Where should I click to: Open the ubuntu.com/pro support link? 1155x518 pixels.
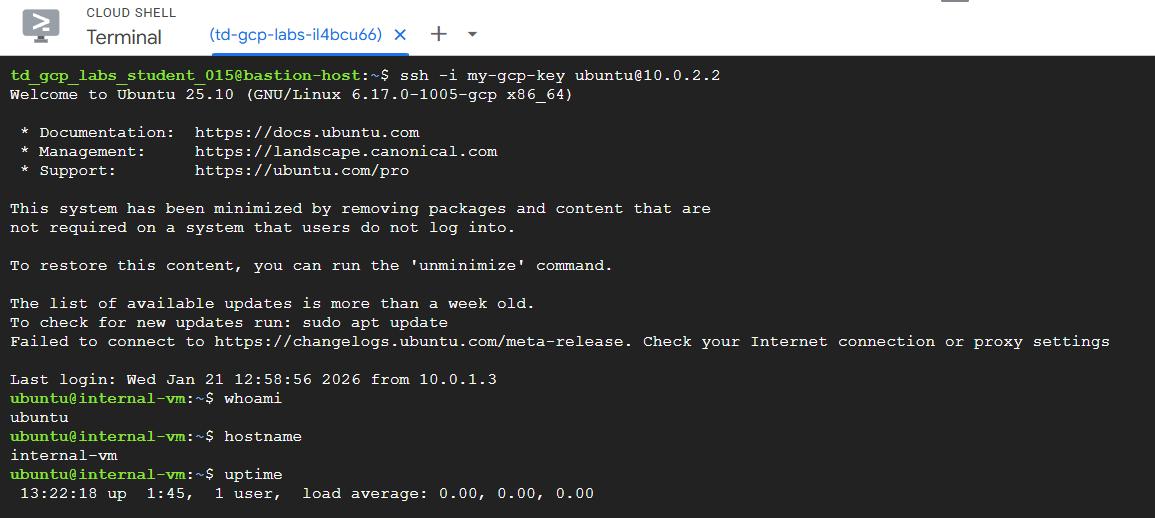(x=302, y=170)
